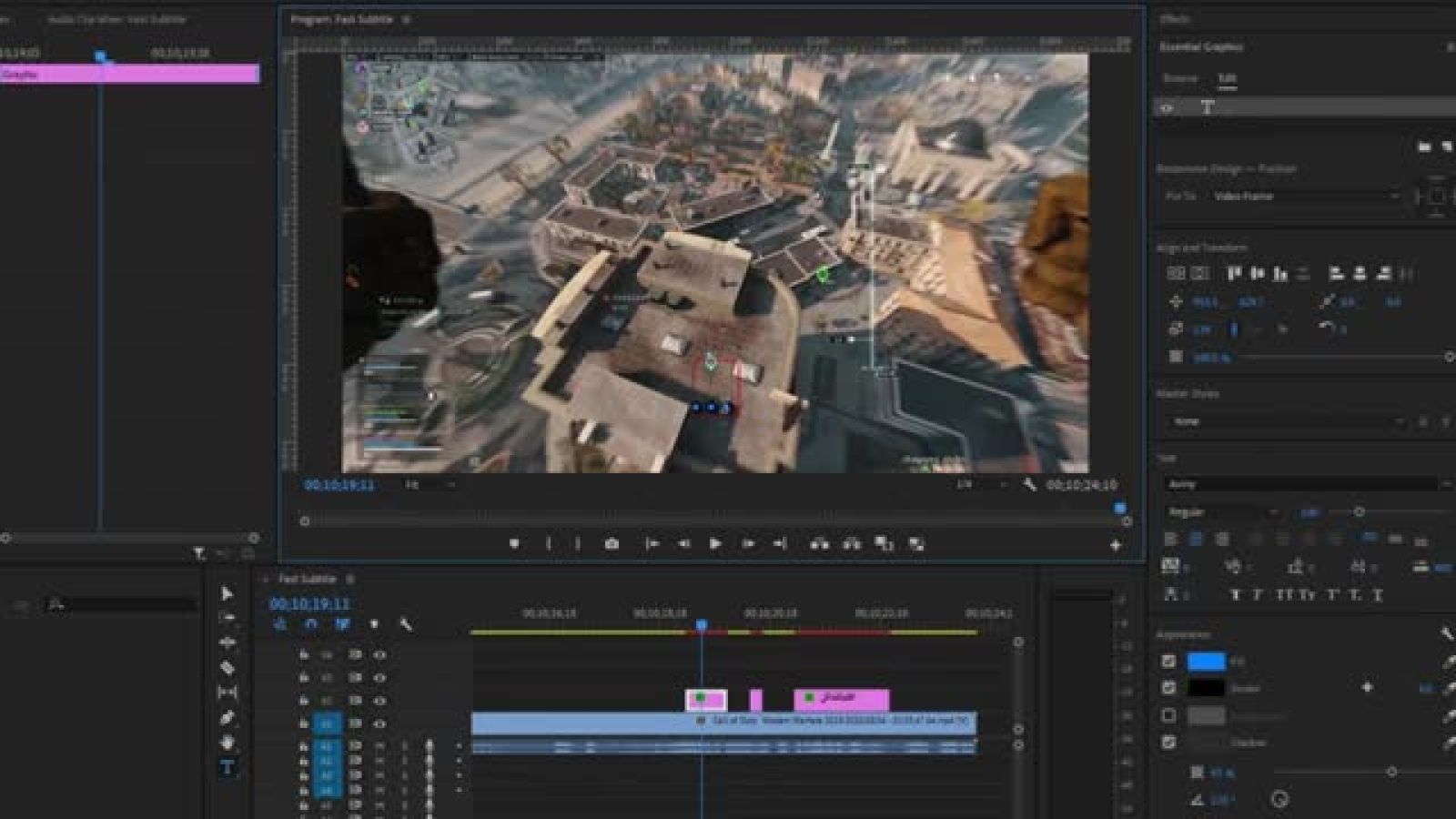Image resolution: width=1456 pixels, height=819 pixels.
Task: Select the Selection tool arrow
Action: [x=227, y=593]
